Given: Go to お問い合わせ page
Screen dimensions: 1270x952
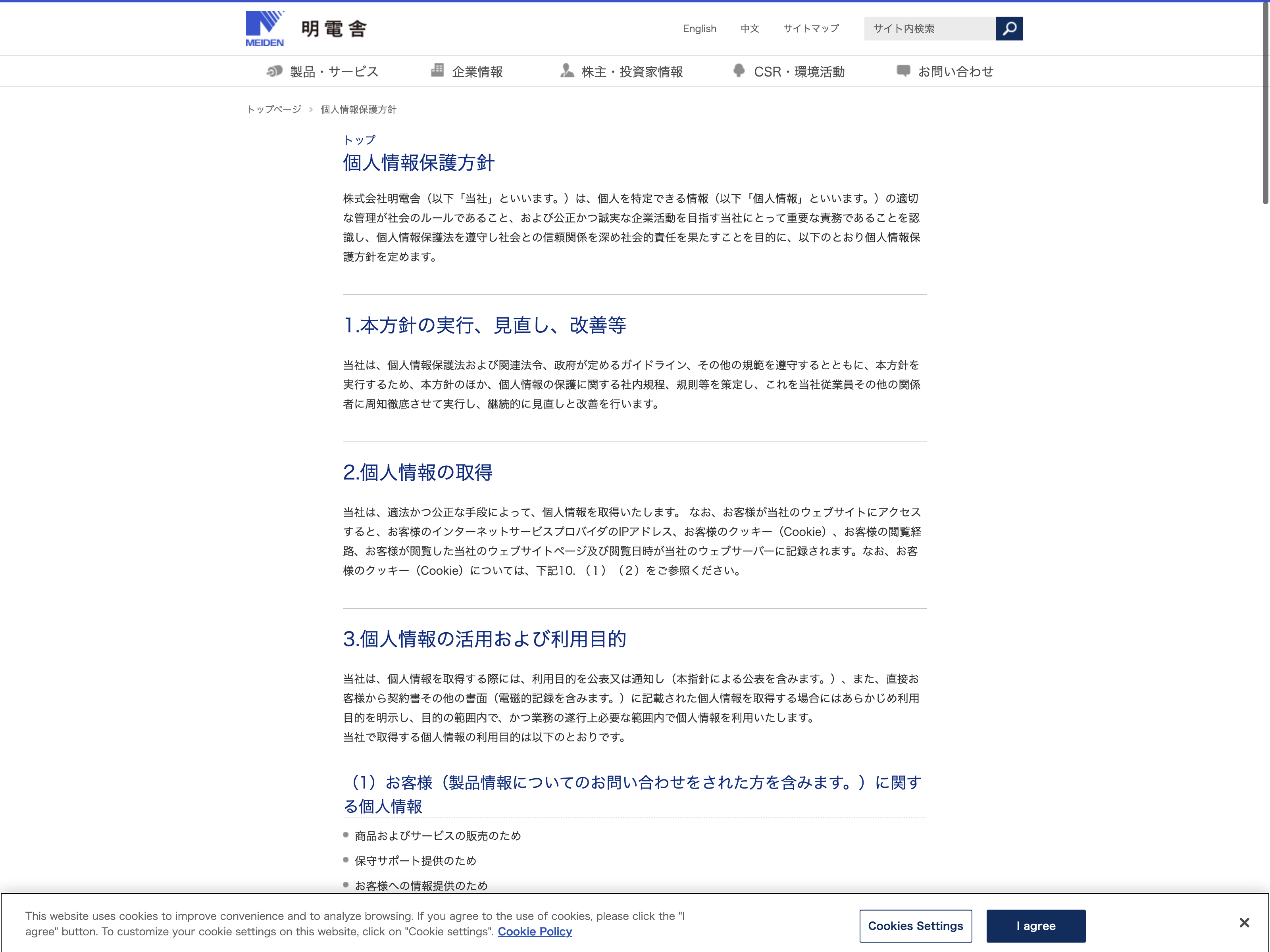Looking at the screenshot, I should (x=955, y=72).
